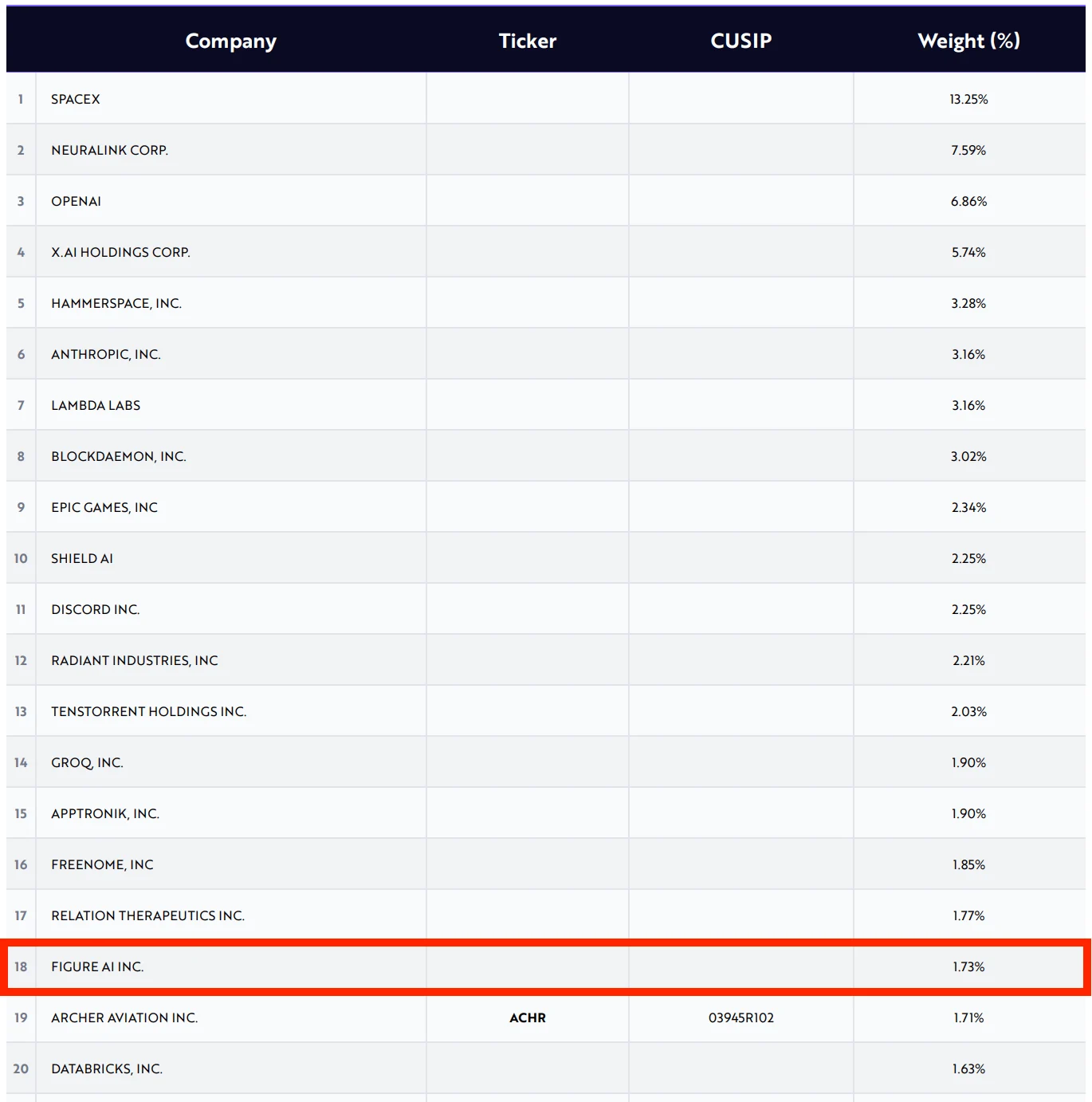Screen dimensions: 1092x1102
Task: Select Anthropic's 3.16% weight value
Action: pos(968,354)
